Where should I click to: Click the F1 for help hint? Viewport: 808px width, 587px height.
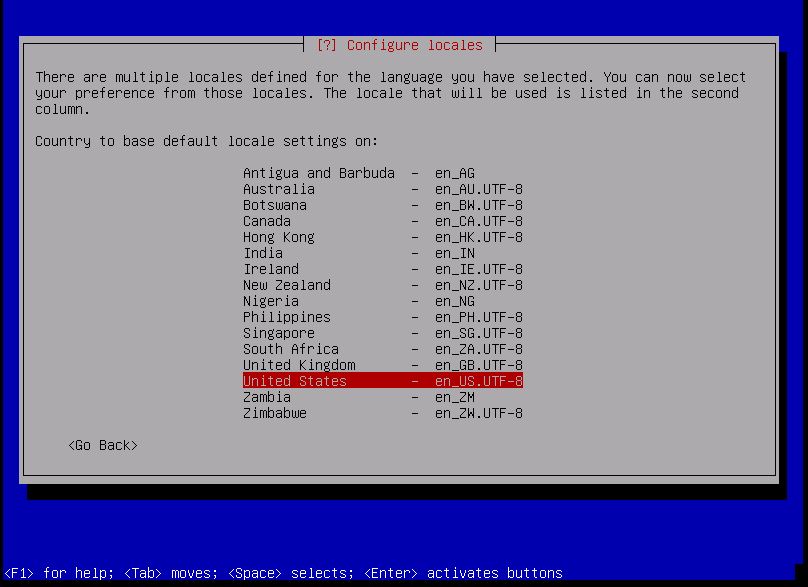(x=56, y=573)
